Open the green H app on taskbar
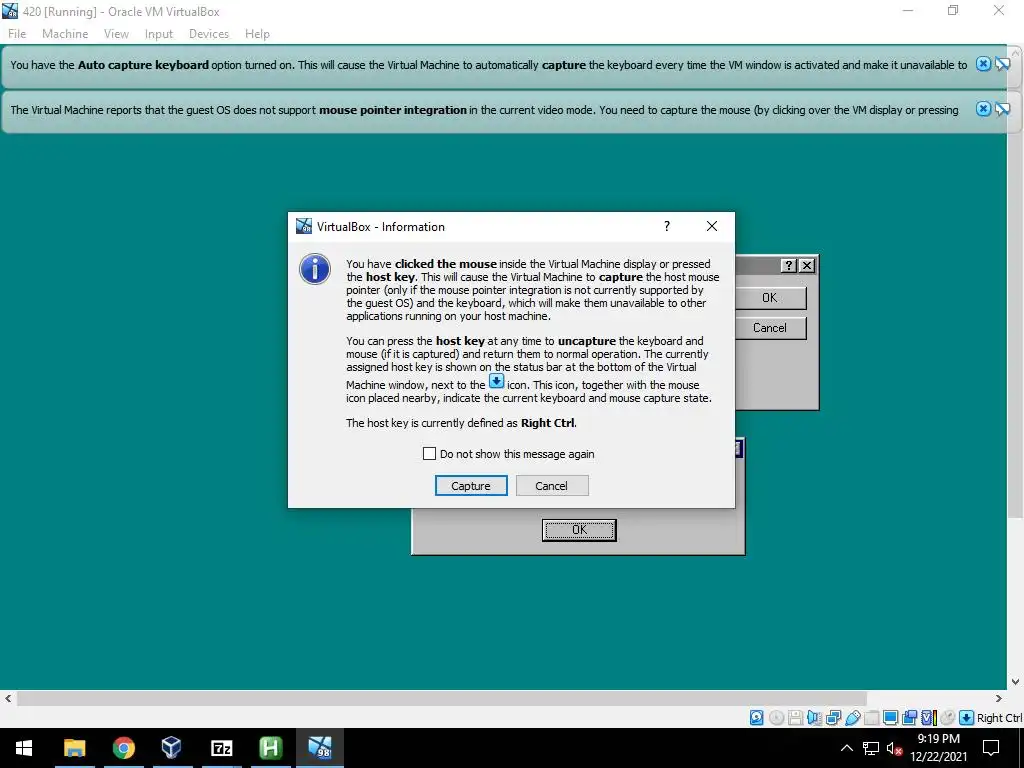The image size is (1024, 768). (270, 748)
